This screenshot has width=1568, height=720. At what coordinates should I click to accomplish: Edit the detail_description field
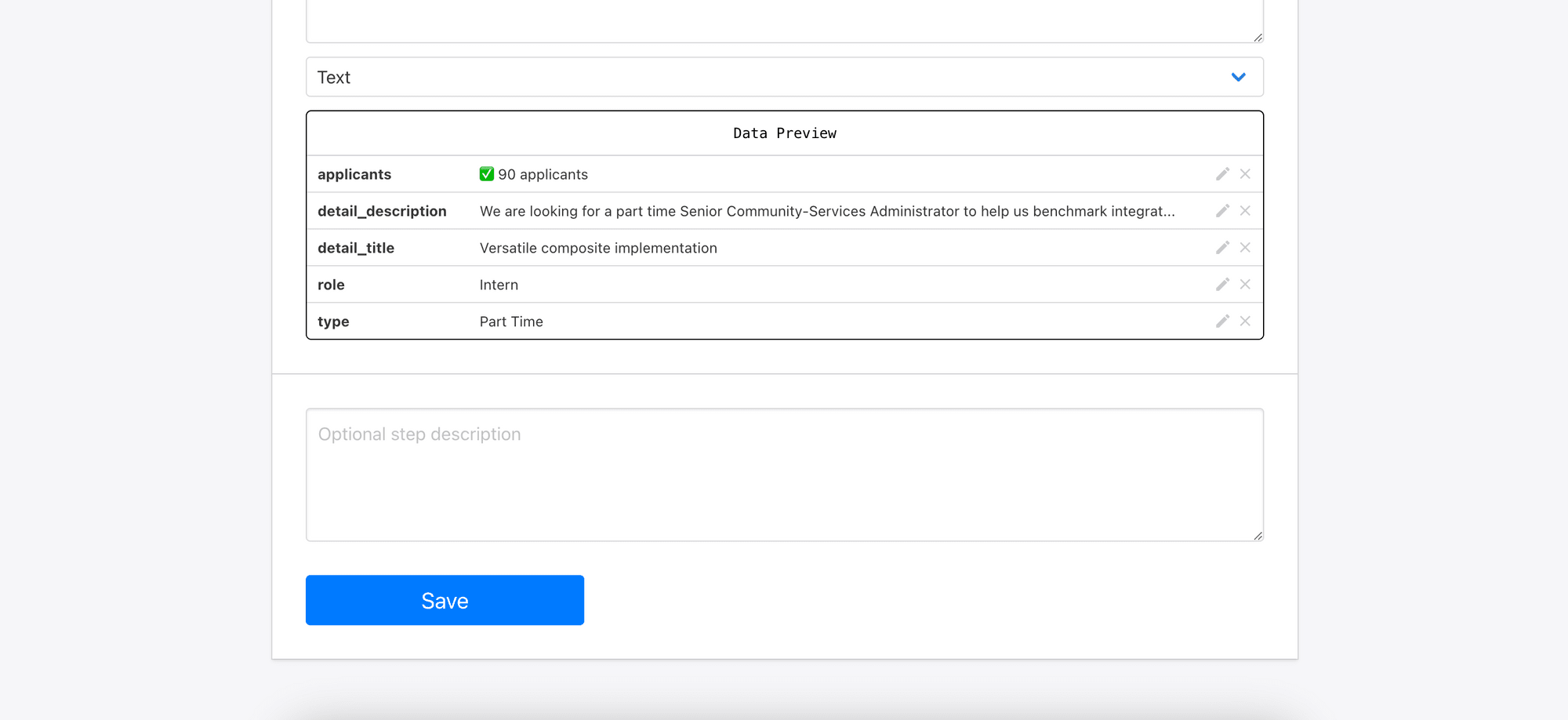click(x=1222, y=211)
